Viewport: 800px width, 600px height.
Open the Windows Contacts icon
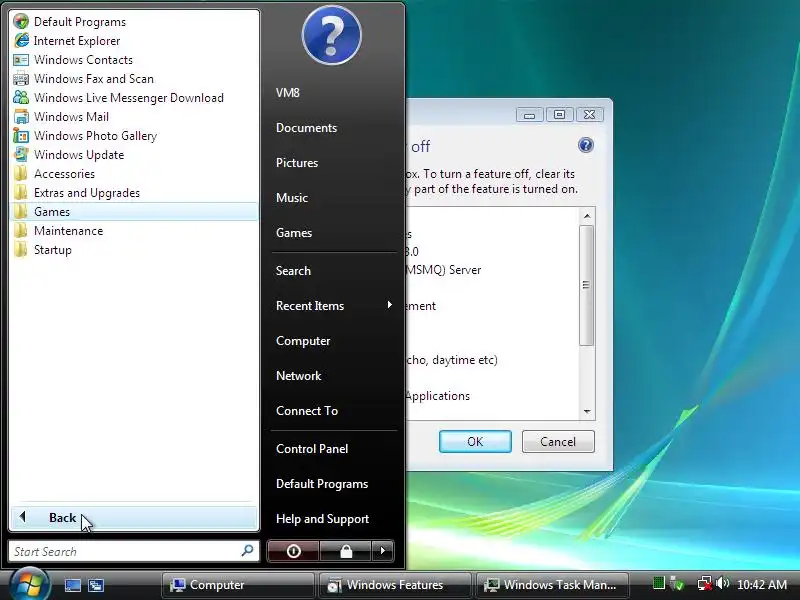21,60
